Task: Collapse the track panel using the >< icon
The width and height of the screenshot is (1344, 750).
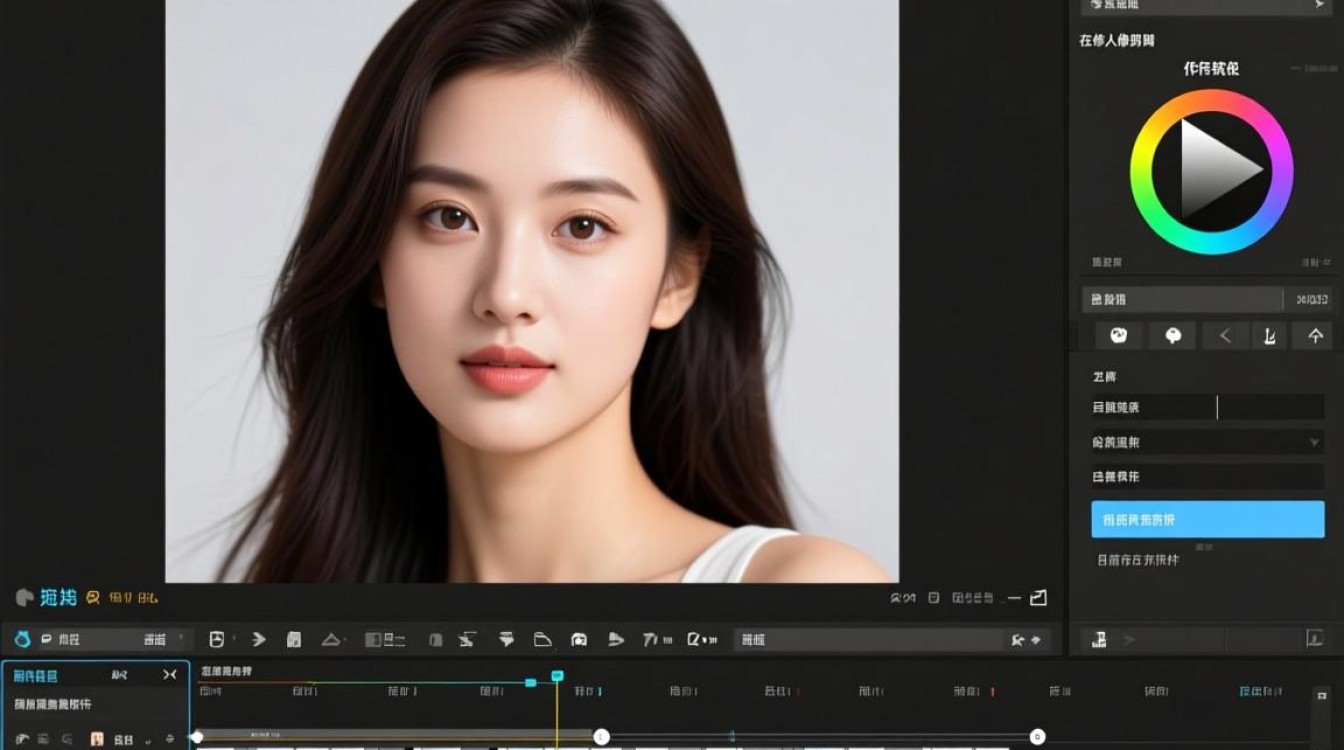Action: click(x=170, y=675)
